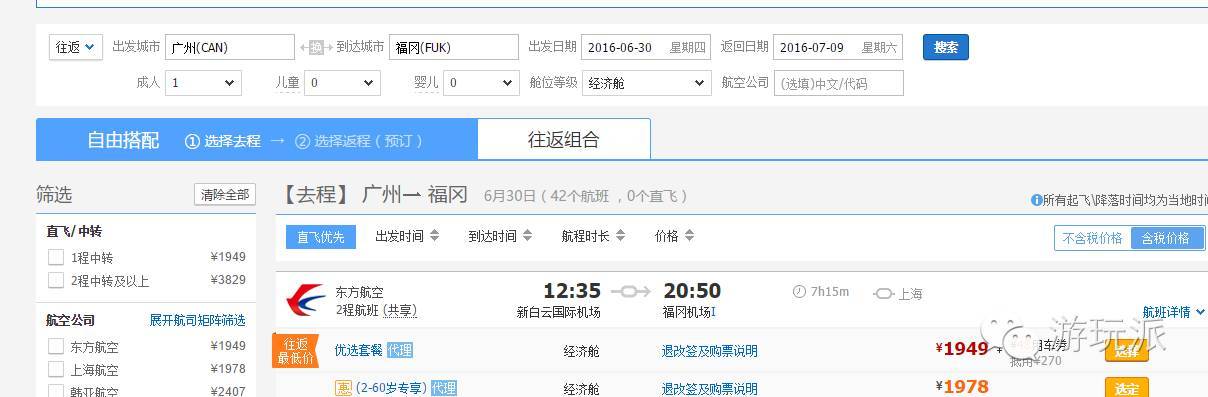
Task: Click 代理 tag next to 2-60岁专享
Action: [x=444, y=388]
